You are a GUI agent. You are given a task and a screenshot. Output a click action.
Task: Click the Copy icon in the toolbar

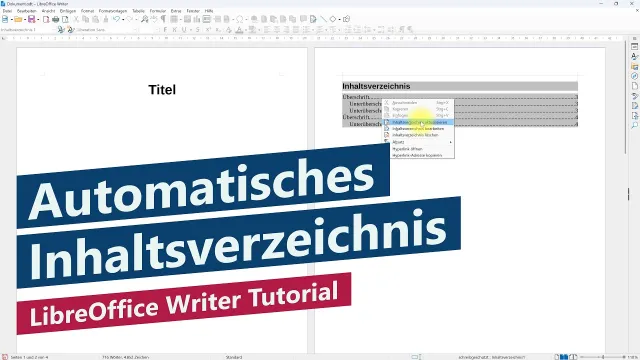tap(86, 19)
